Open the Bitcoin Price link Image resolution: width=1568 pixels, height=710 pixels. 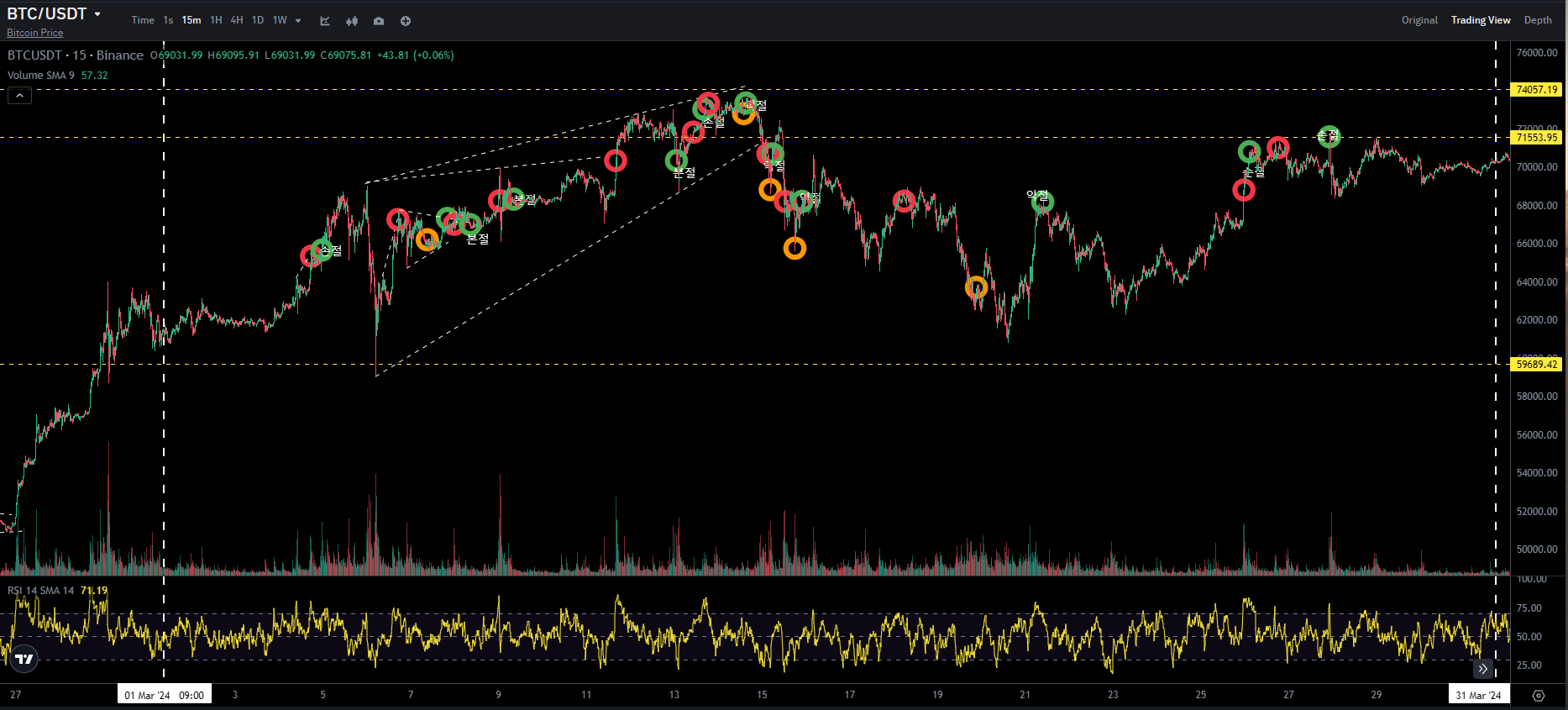coord(35,33)
